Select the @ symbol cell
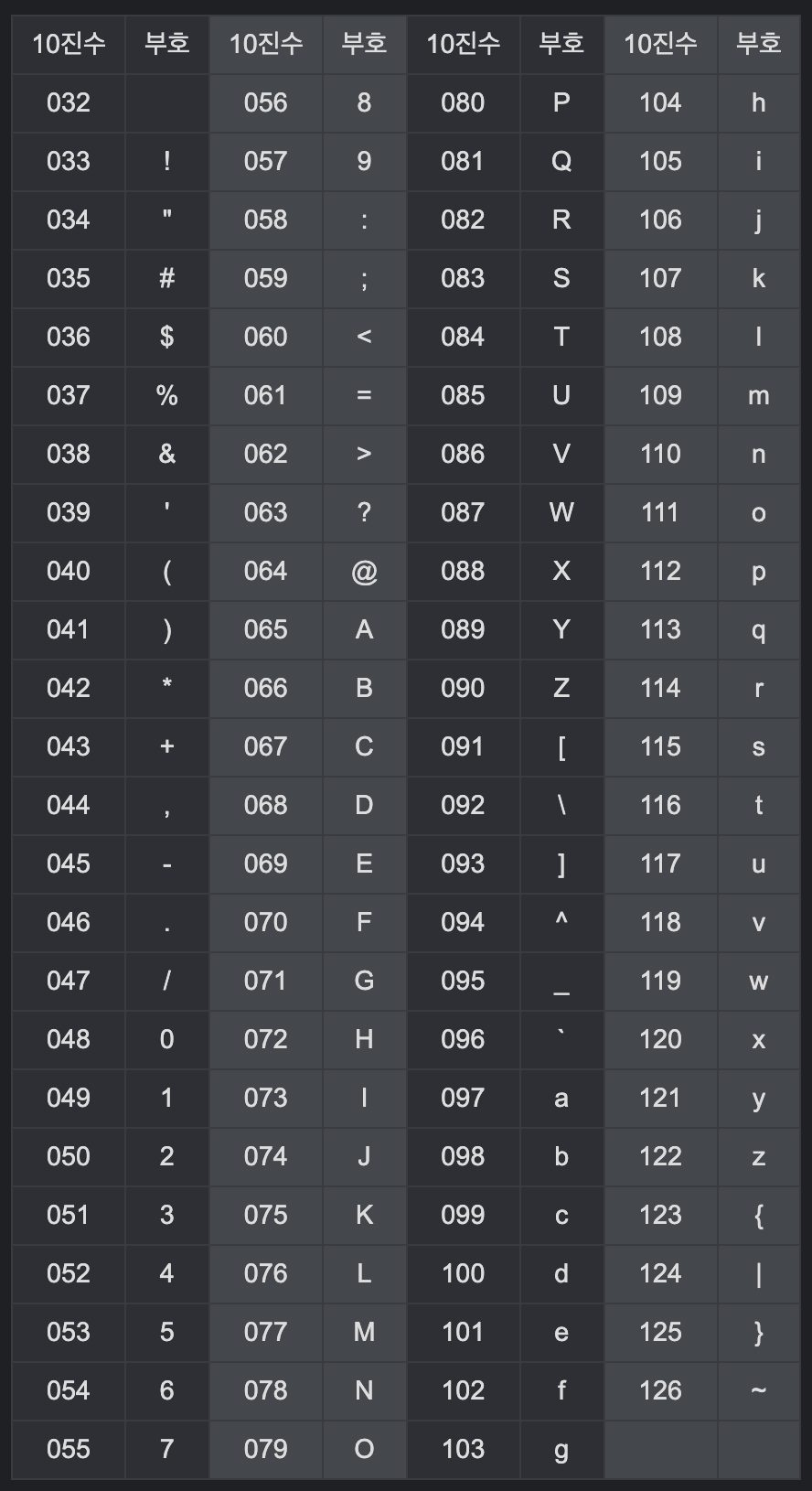The width and height of the screenshot is (812, 1491). click(x=364, y=571)
